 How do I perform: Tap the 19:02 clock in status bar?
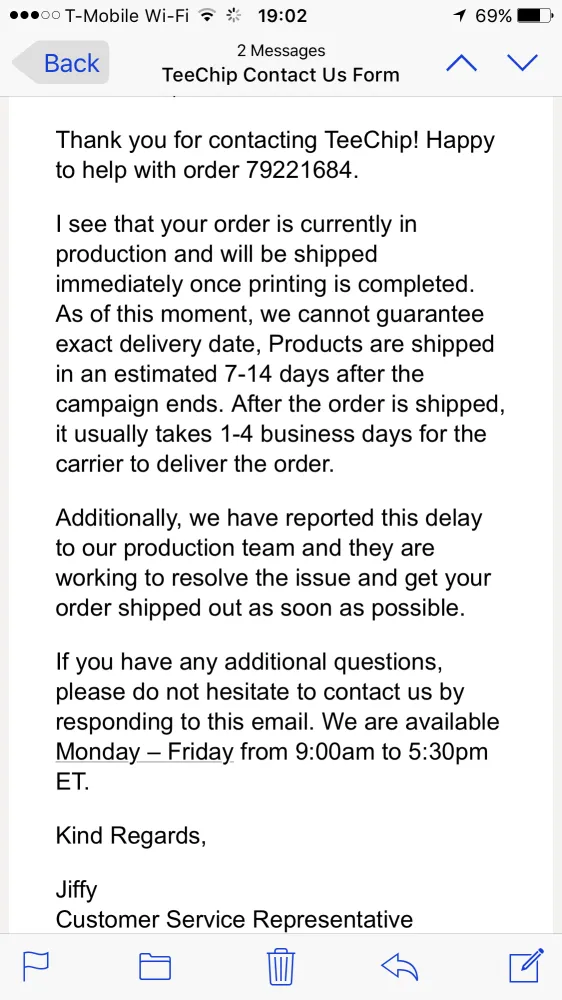point(282,16)
